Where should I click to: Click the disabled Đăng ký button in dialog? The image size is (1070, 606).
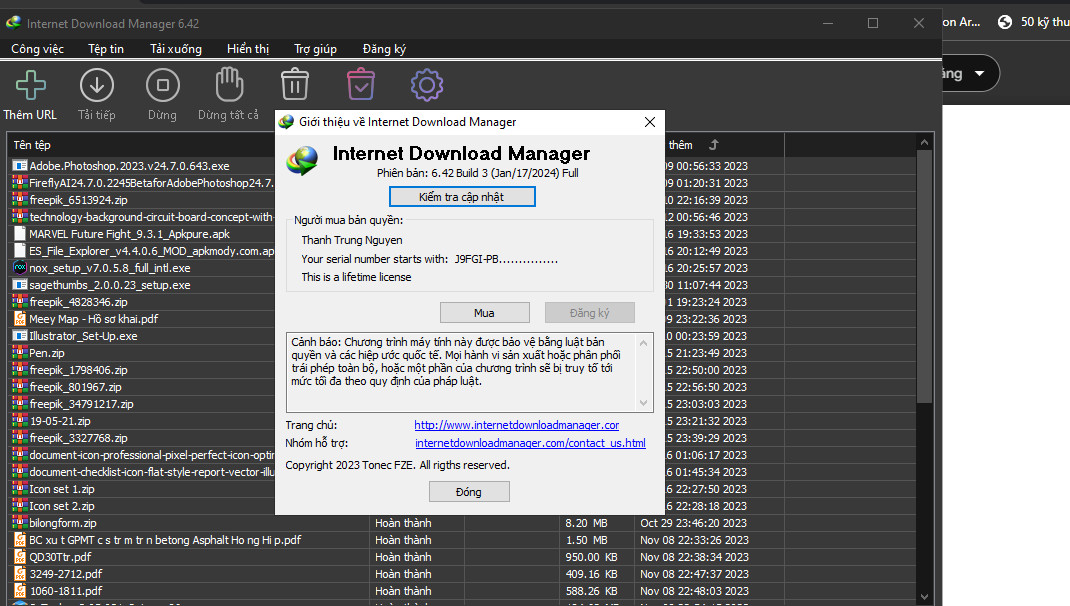click(590, 313)
